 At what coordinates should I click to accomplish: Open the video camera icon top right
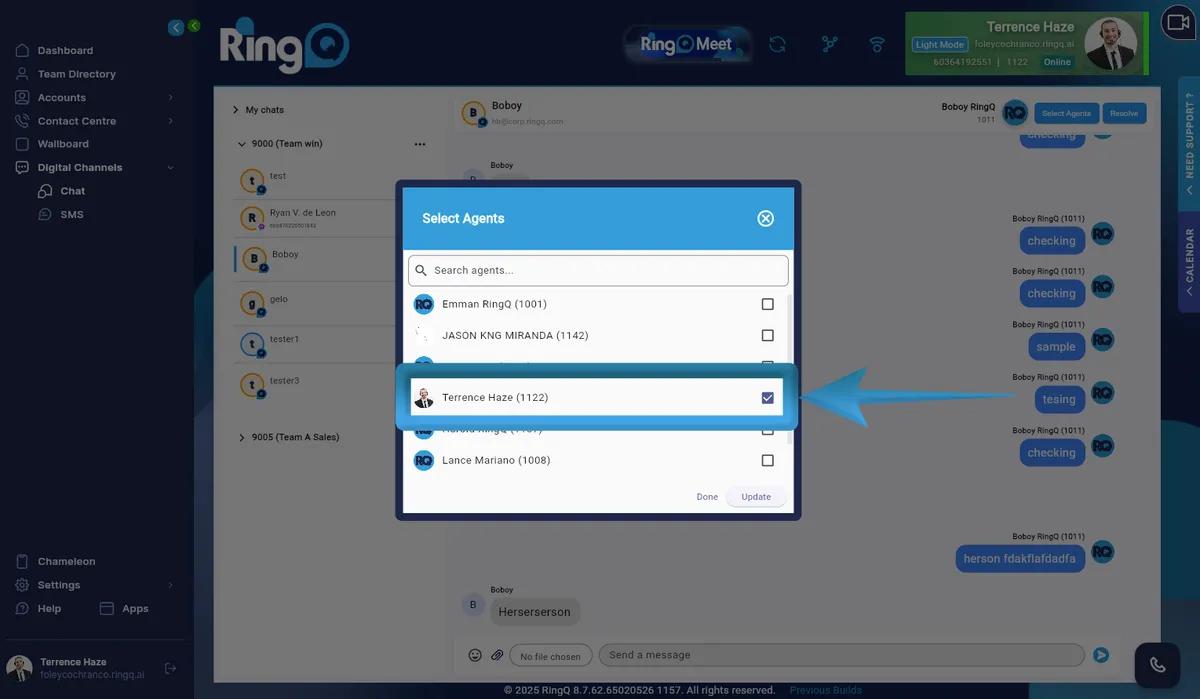pyautogui.click(x=1177, y=22)
